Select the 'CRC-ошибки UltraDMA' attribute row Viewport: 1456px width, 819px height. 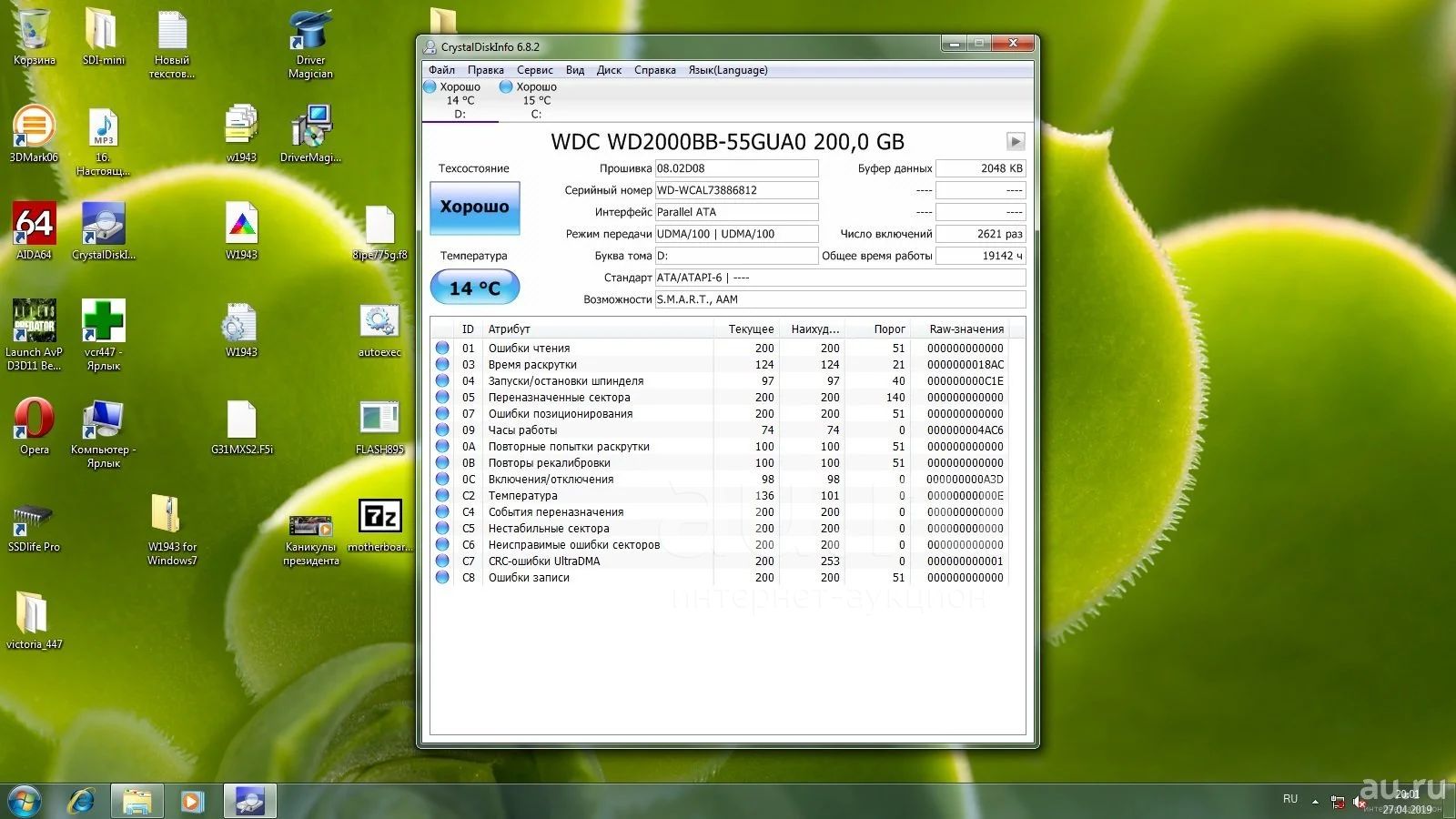719,561
